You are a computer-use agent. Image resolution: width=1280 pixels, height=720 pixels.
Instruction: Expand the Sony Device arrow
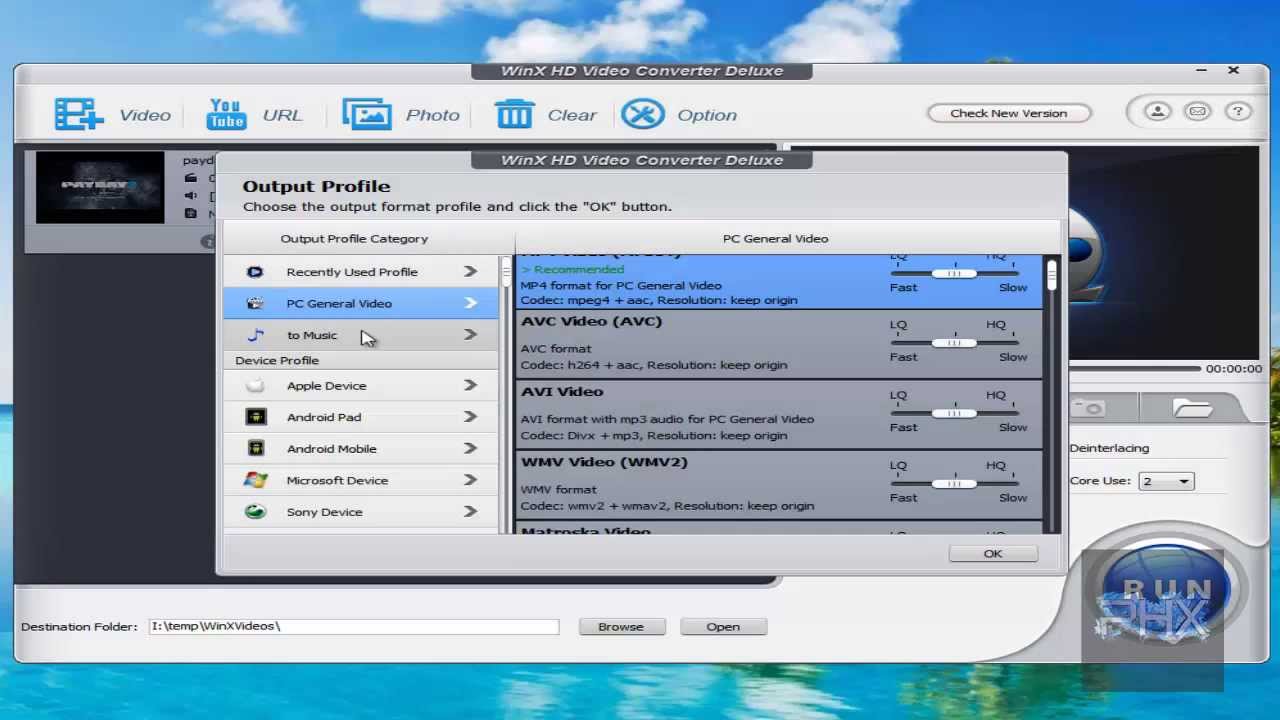(x=470, y=512)
